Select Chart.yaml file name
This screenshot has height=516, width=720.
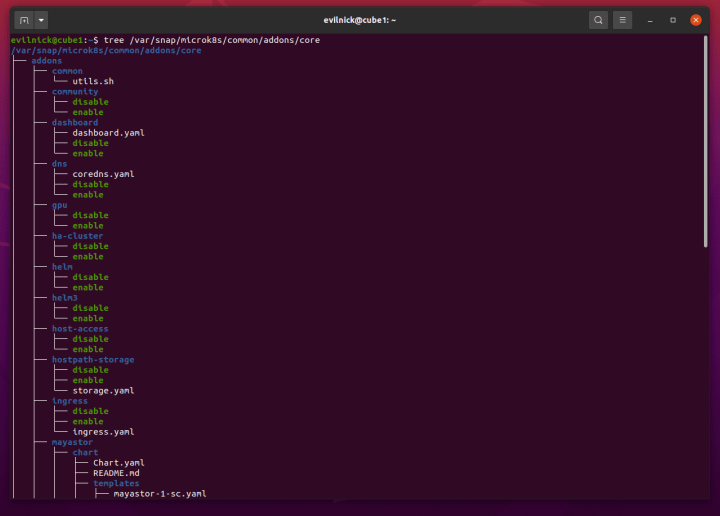pyautogui.click(x=118, y=463)
